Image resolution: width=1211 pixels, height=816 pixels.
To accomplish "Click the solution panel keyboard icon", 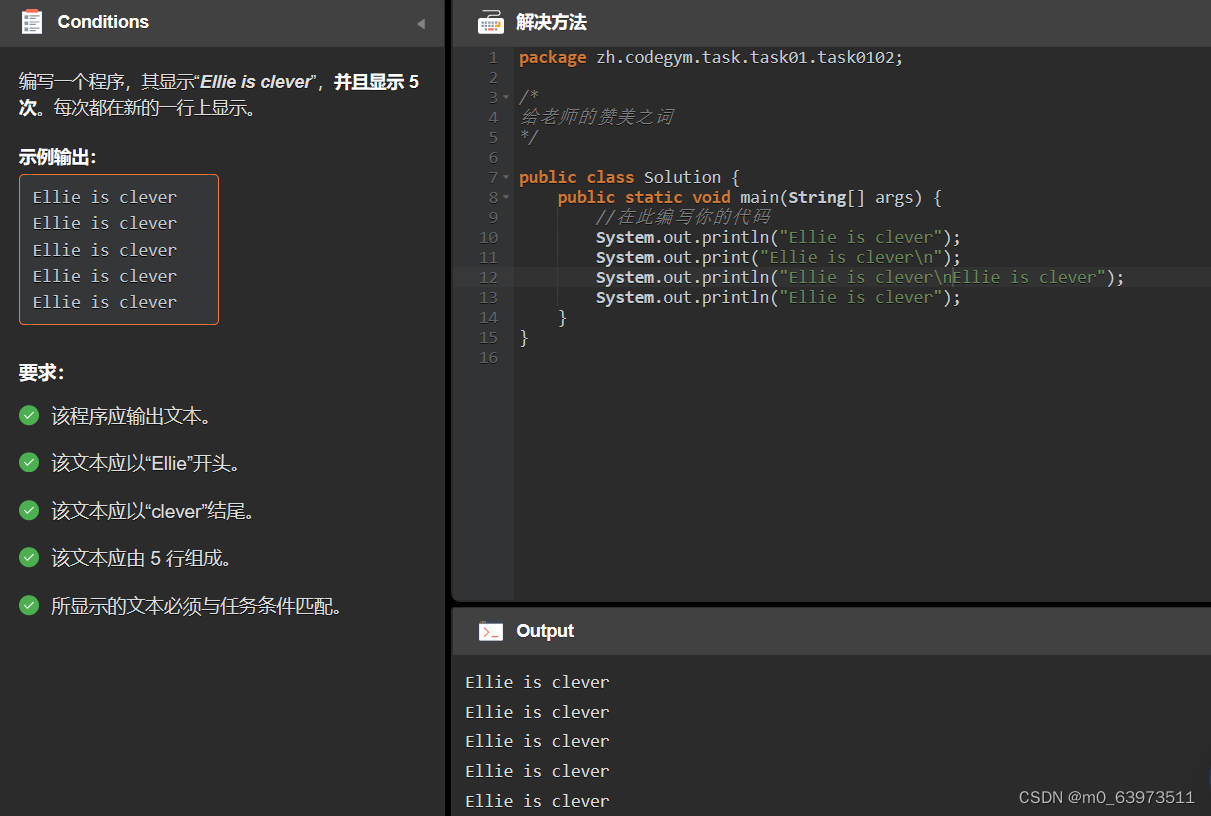I will tap(490, 22).
